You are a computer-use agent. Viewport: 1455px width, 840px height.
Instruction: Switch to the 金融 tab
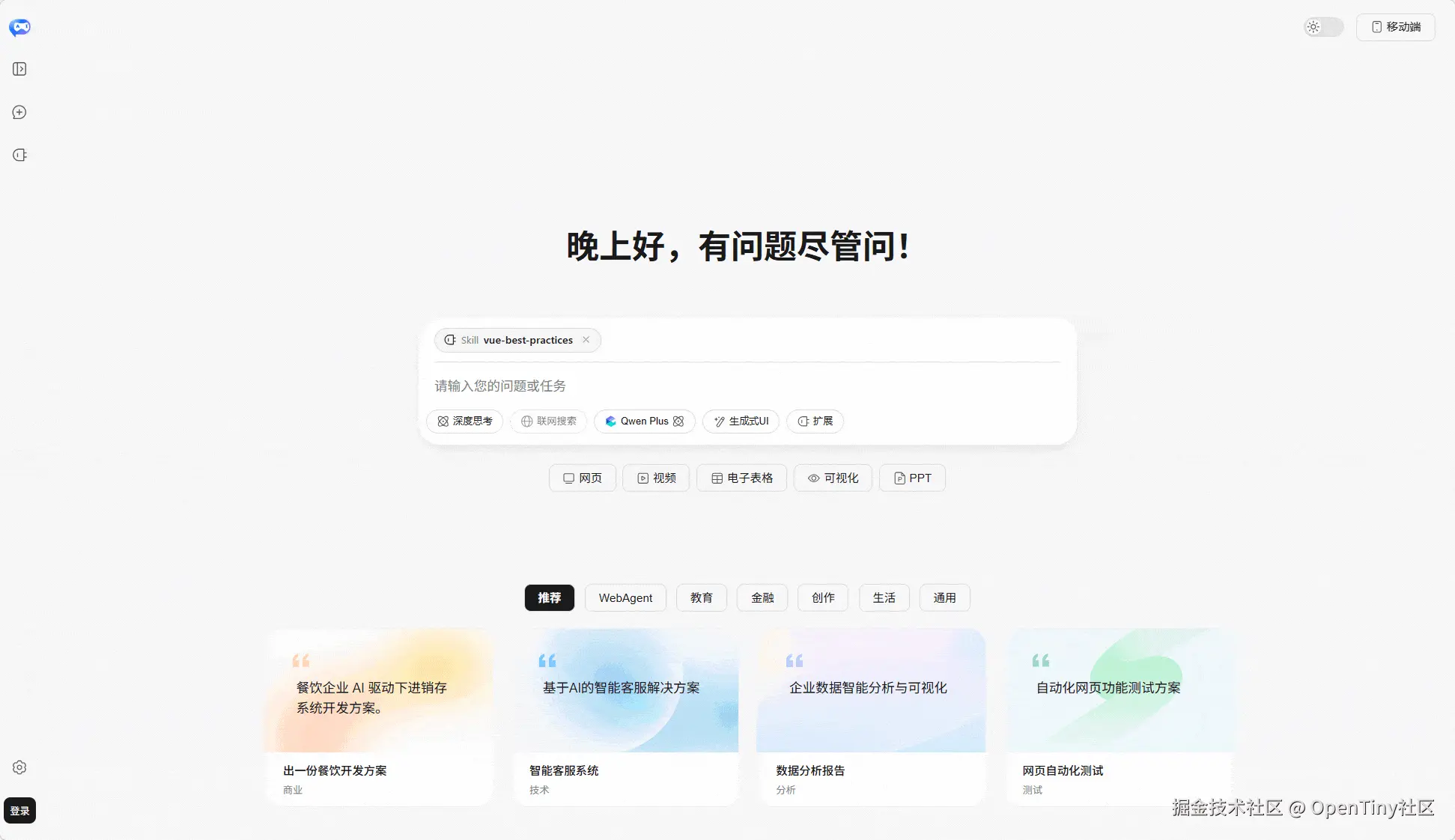(762, 597)
